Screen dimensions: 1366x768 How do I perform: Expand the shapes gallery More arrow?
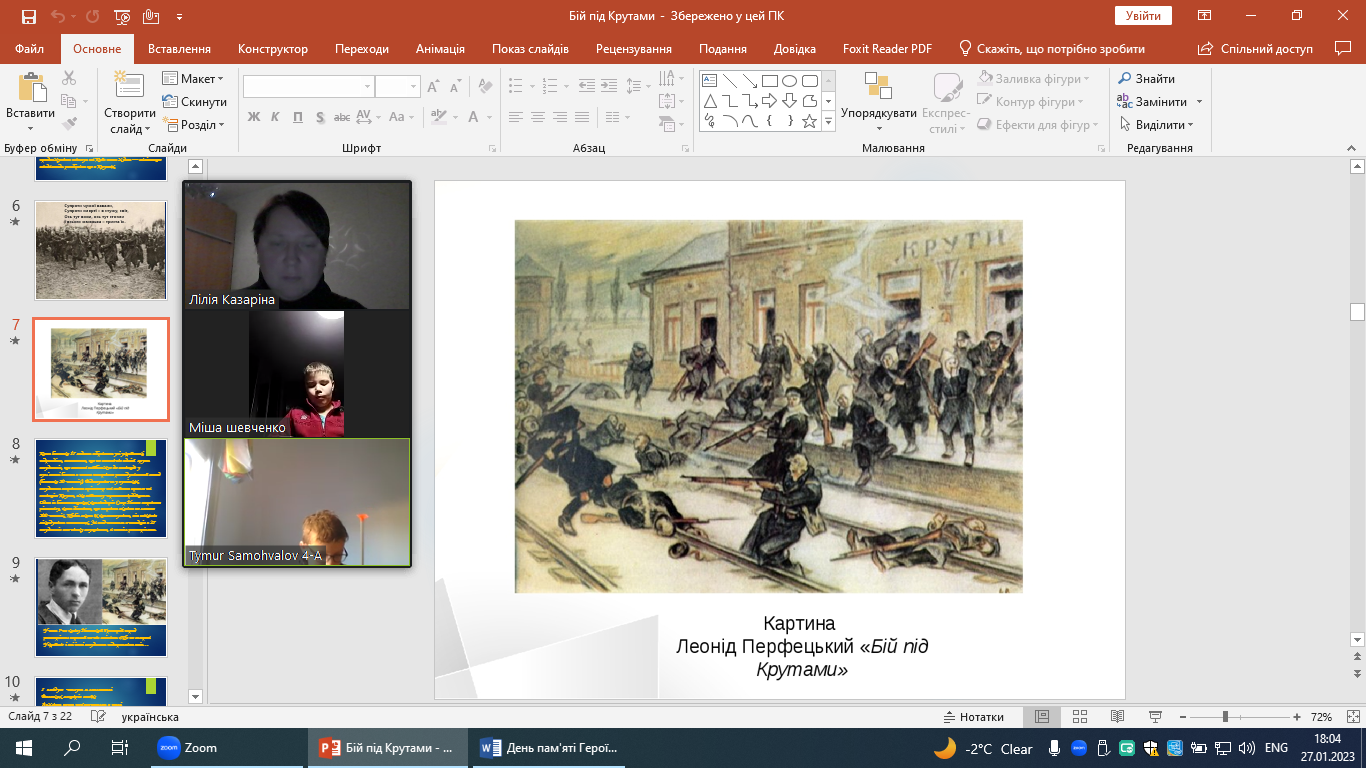(828, 121)
